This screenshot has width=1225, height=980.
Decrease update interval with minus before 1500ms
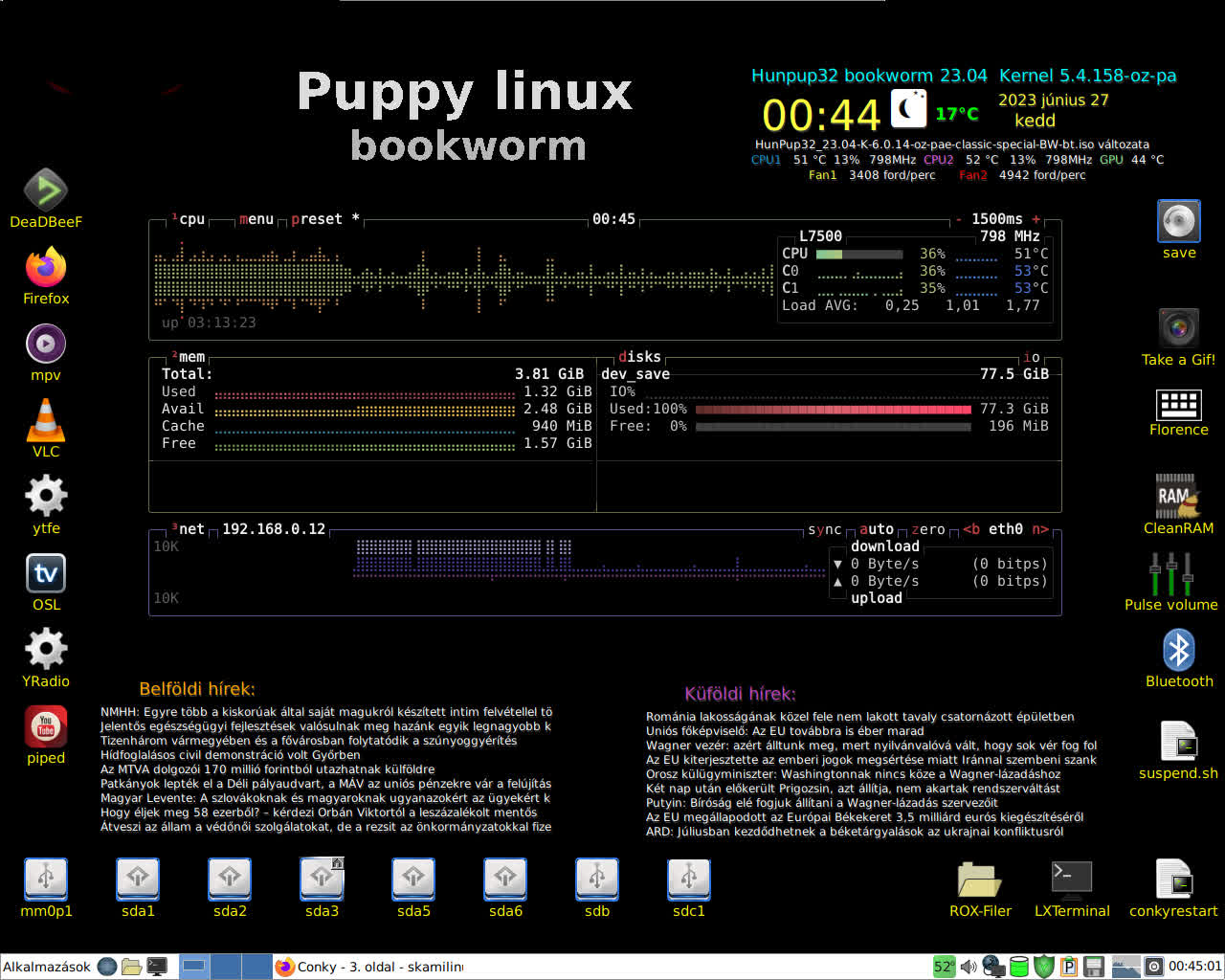click(959, 219)
